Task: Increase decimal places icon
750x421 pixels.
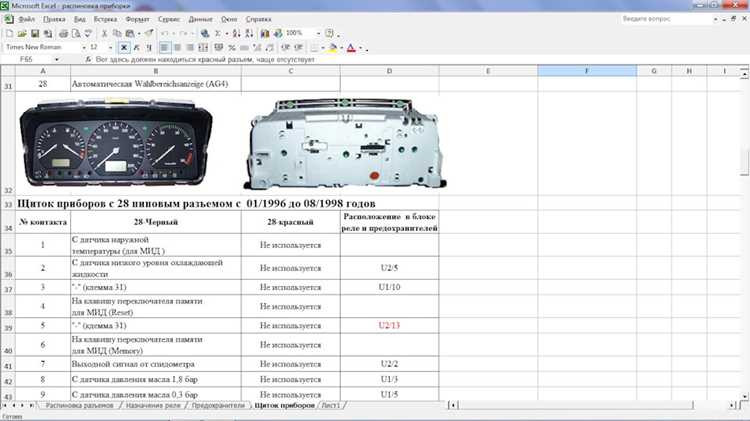Action: (x=257, y=48)
